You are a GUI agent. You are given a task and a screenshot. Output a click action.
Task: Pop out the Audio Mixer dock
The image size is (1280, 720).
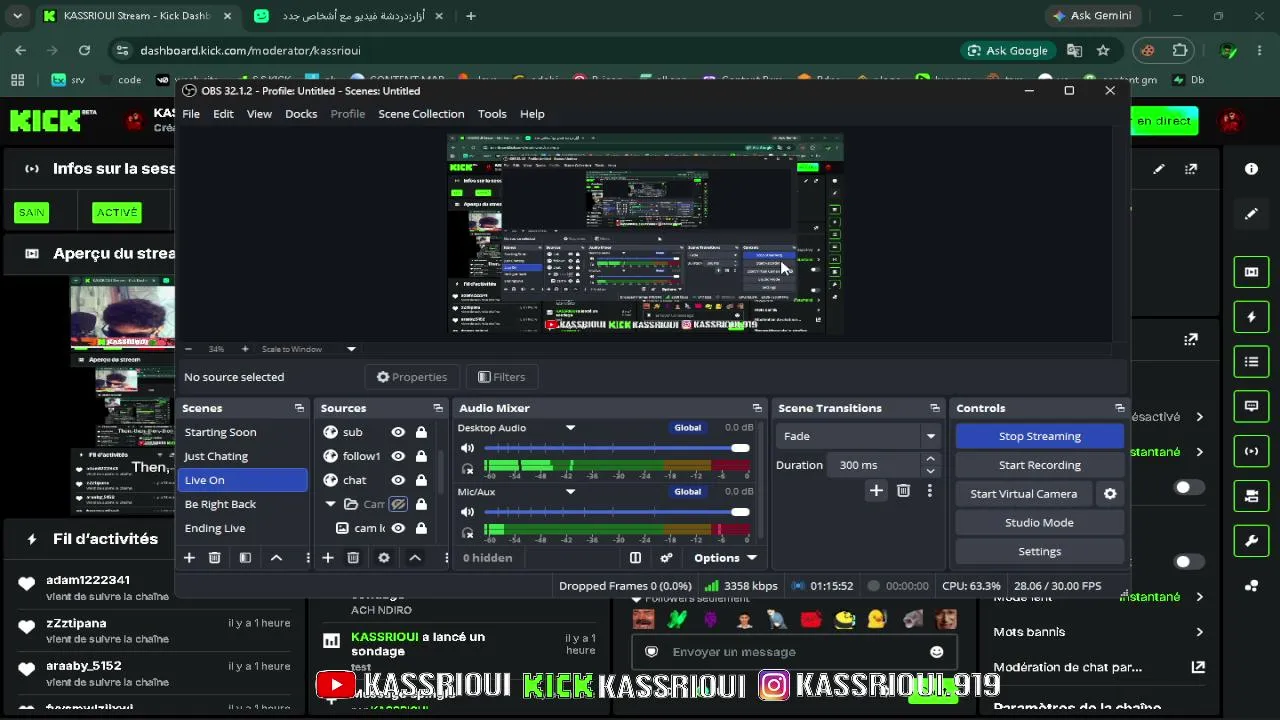click(x=757, y=408)
